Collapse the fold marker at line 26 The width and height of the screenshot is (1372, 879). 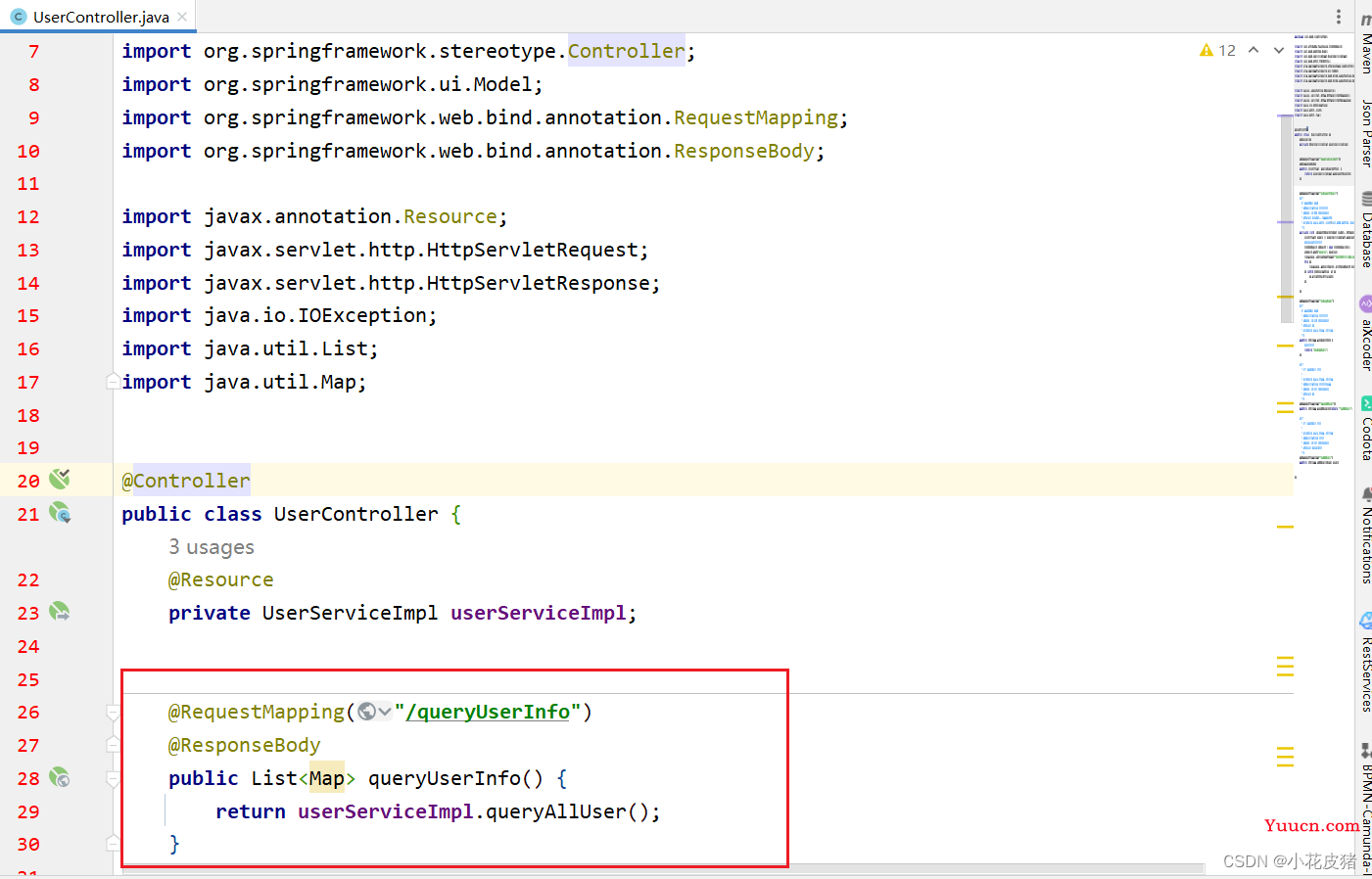click(114, 713)
